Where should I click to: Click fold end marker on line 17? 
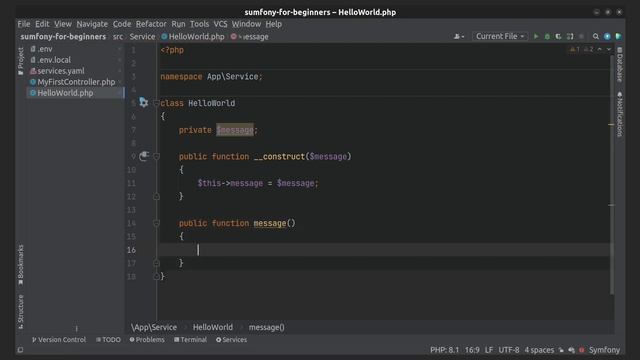(156, 263)
